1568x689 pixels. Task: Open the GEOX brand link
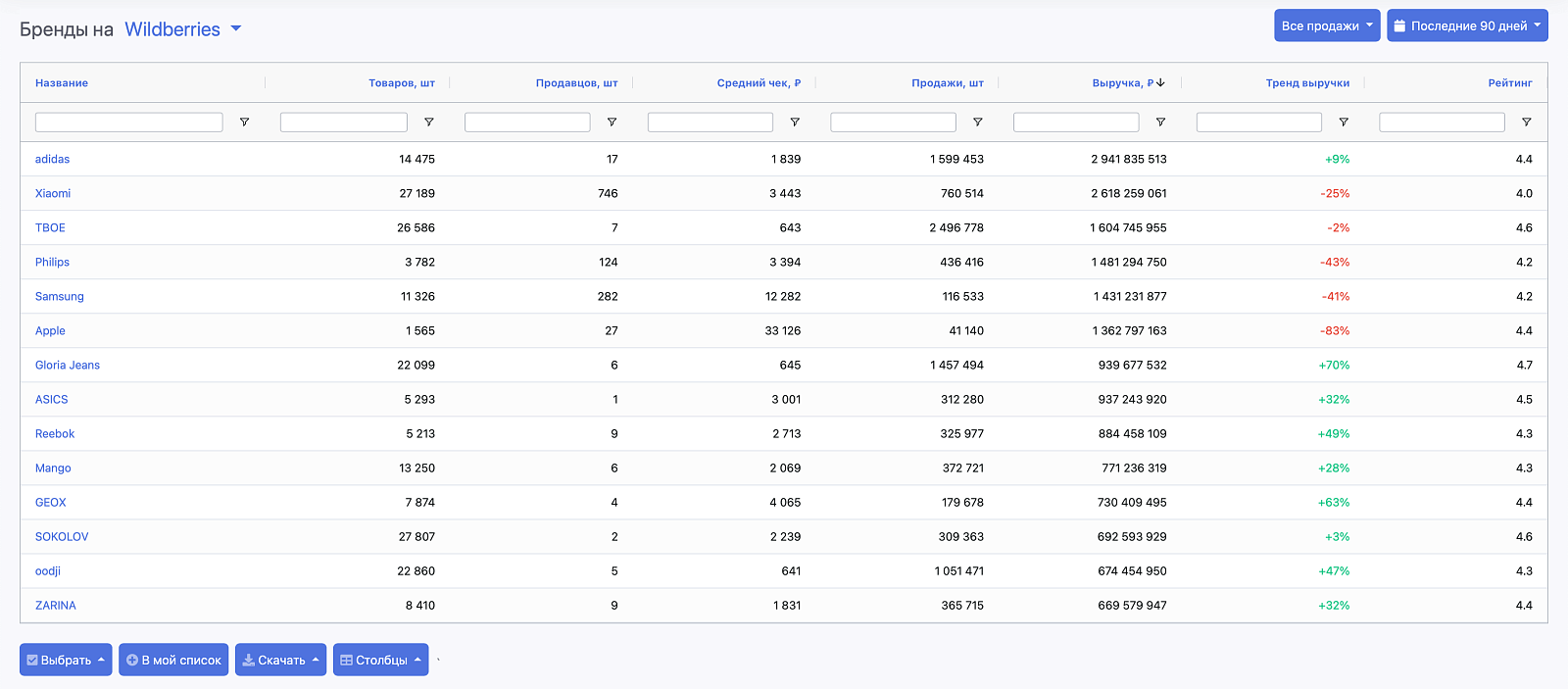click(51, 502)
